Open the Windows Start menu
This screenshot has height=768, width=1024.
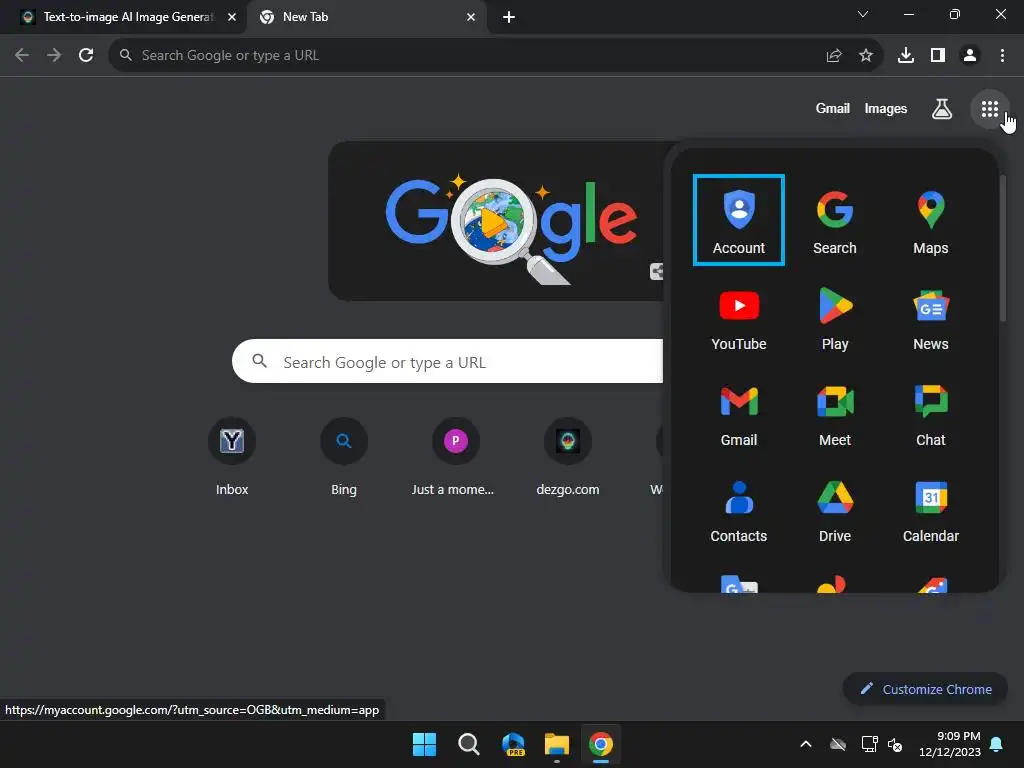coord(424,744)
